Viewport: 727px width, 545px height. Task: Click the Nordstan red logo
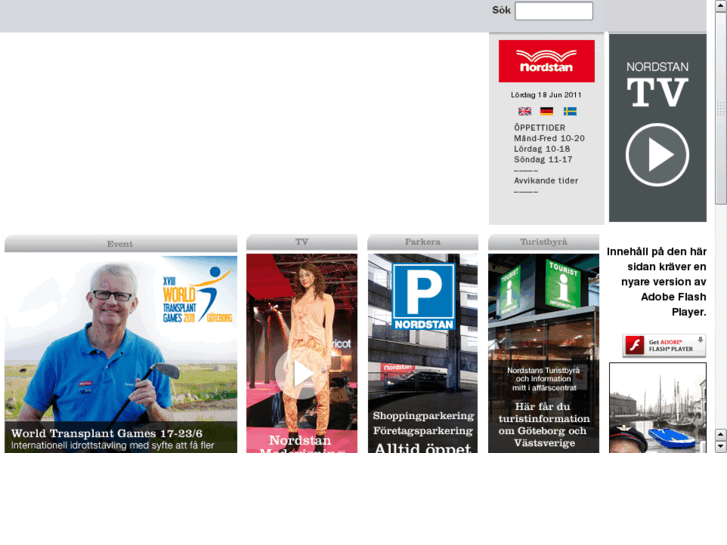click(547, 61)
